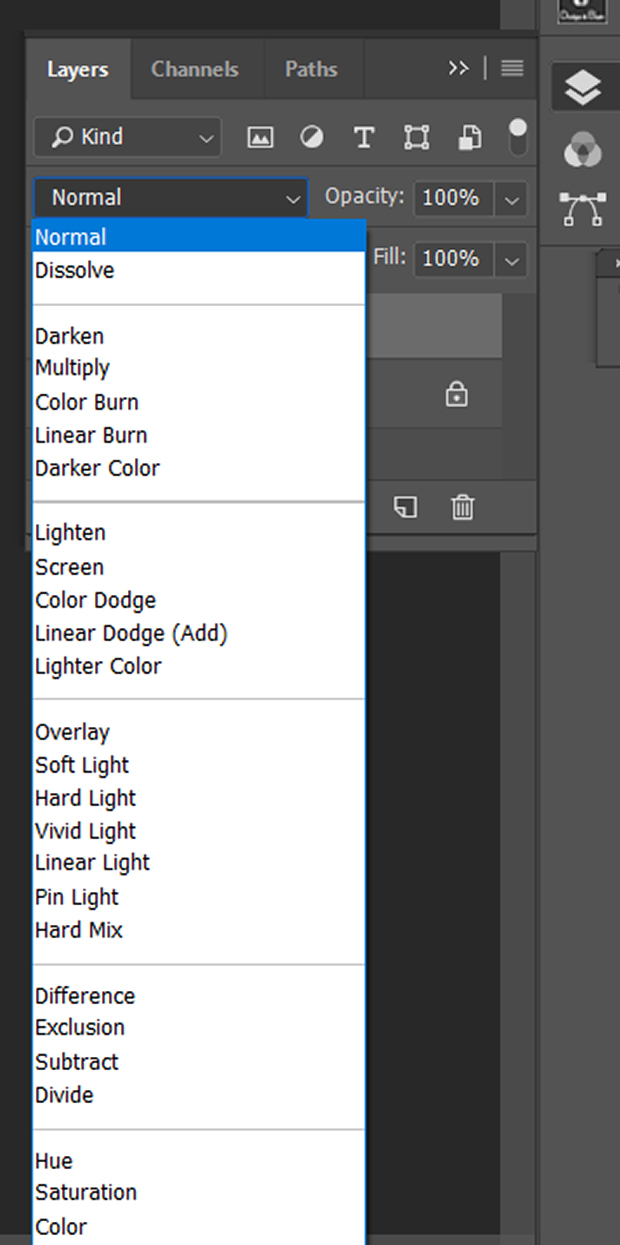Click the Opacity 100% value field
The height and width of the screenshot is (1245, 620).
coord(453,198)
